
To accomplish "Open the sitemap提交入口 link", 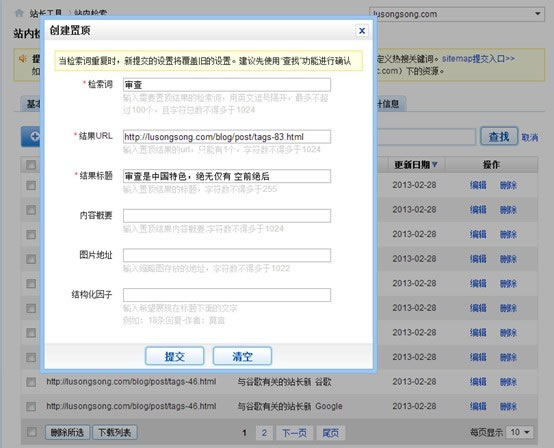I will click(478, 59).
